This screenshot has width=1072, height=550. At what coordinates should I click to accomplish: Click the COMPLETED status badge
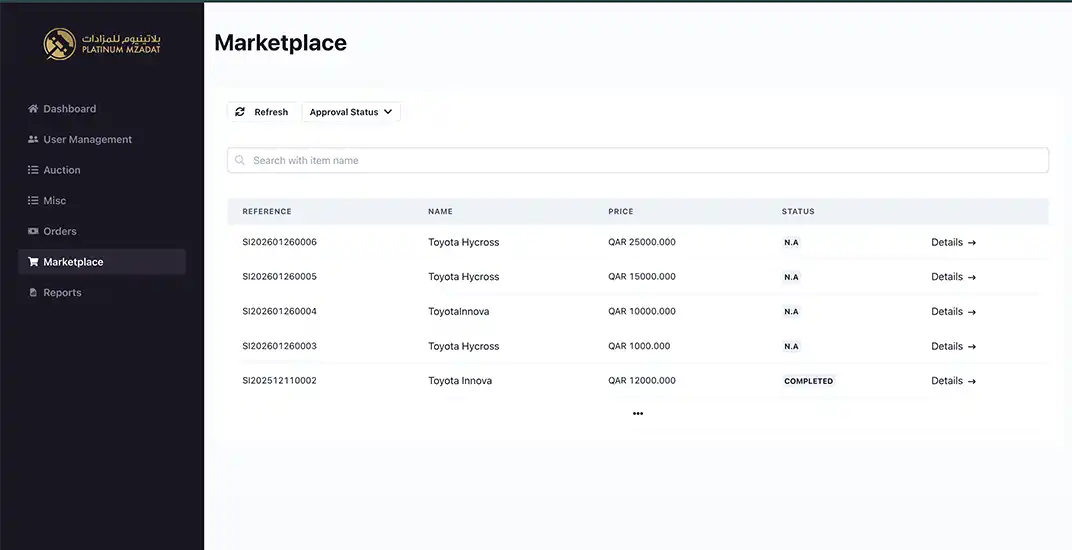pos(808,381)
